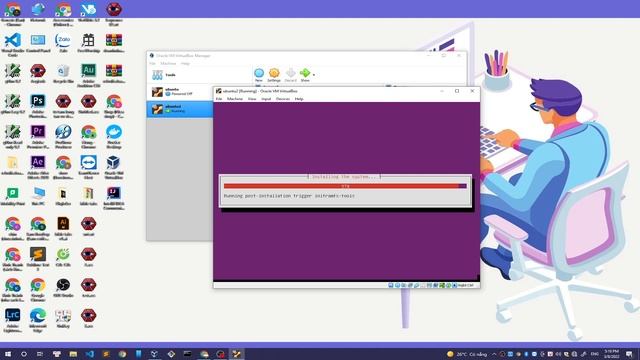Open Adobe After Effects desktop shortcut
Image resolution: width=640 pixels, height=360 pixels.
click(x=38, y=167)
